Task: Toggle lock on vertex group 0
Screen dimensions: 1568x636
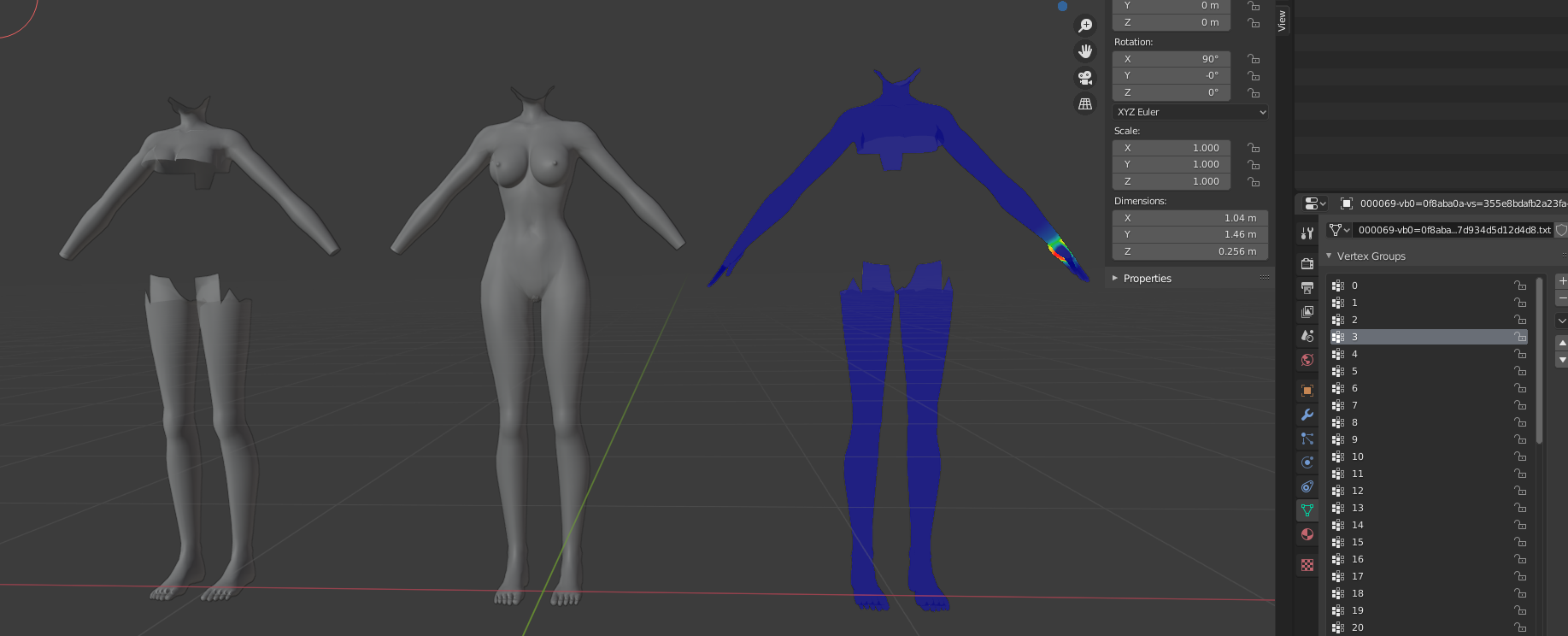Action: [x=1520, y=286]
